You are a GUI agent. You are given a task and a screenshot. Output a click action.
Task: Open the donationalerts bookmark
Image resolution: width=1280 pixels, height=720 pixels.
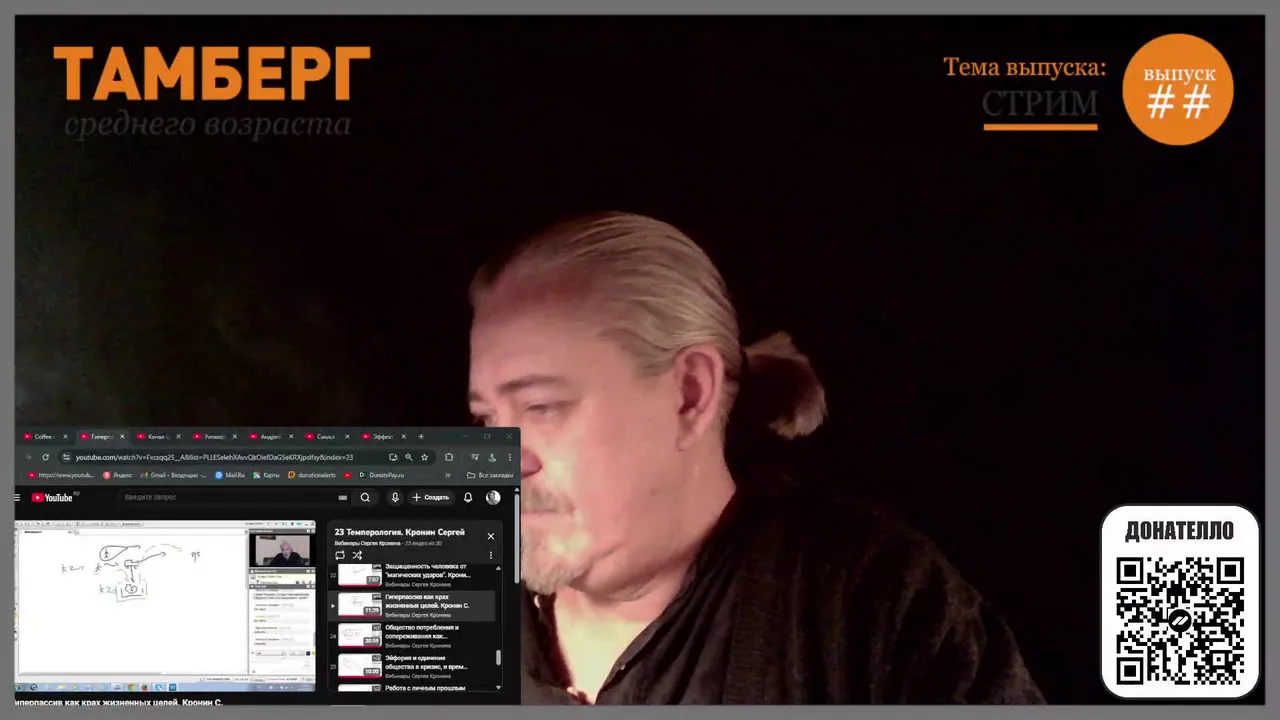pyautogui.click(x=313, y=475)
